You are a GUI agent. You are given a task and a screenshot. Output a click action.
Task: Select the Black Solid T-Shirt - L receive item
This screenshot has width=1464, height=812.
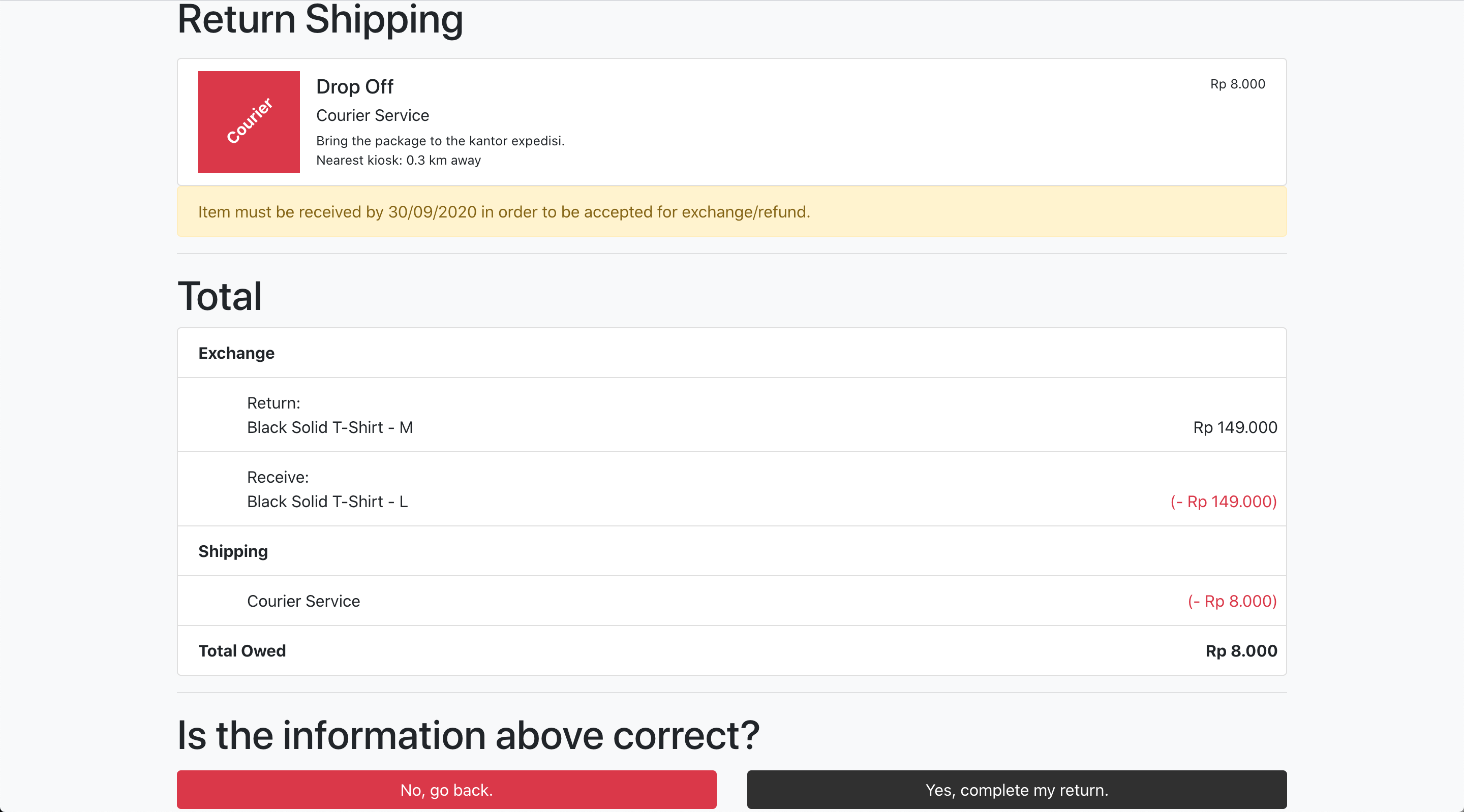pyautogui.click(x=327, y=501)
